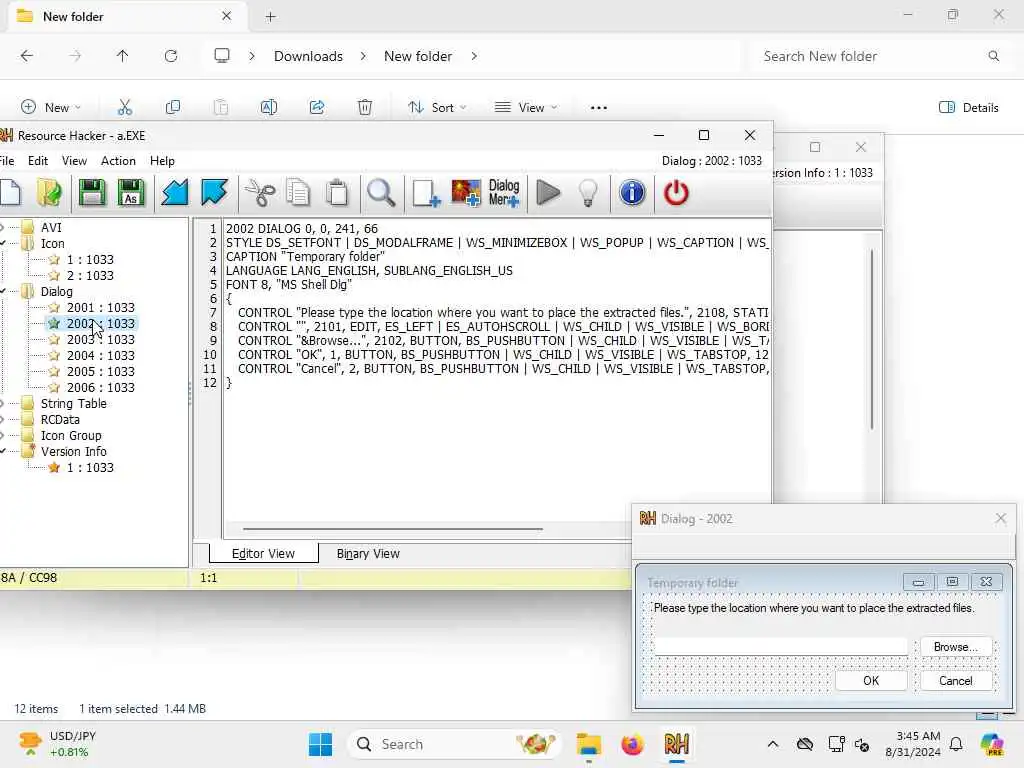1024x768 pixels.
Task: Click the USD/JPY widget on taskbar
Action: (57, 744)
